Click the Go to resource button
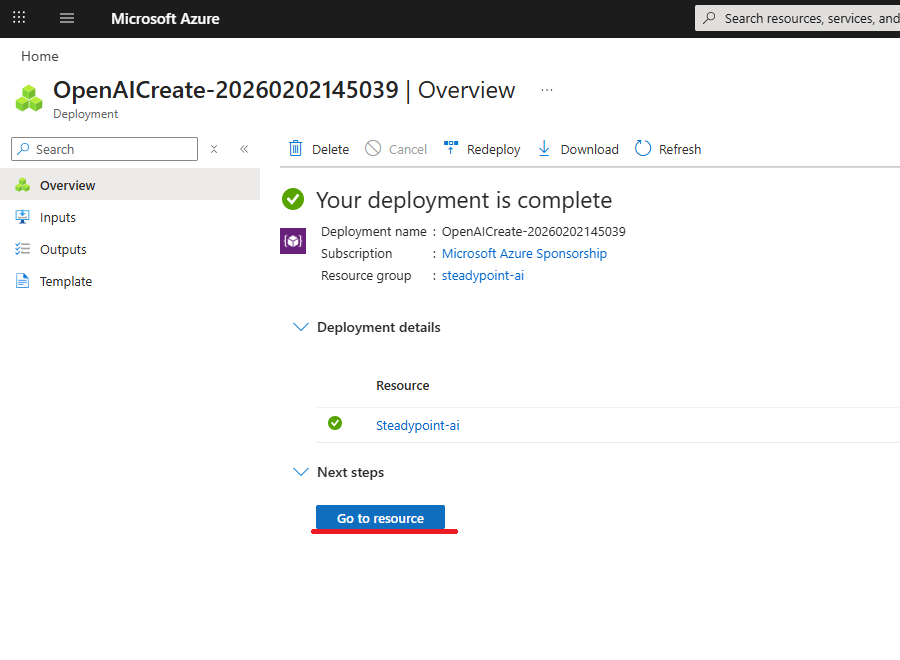The height and width of the screenshot is (660, 900). click(380, 518)
